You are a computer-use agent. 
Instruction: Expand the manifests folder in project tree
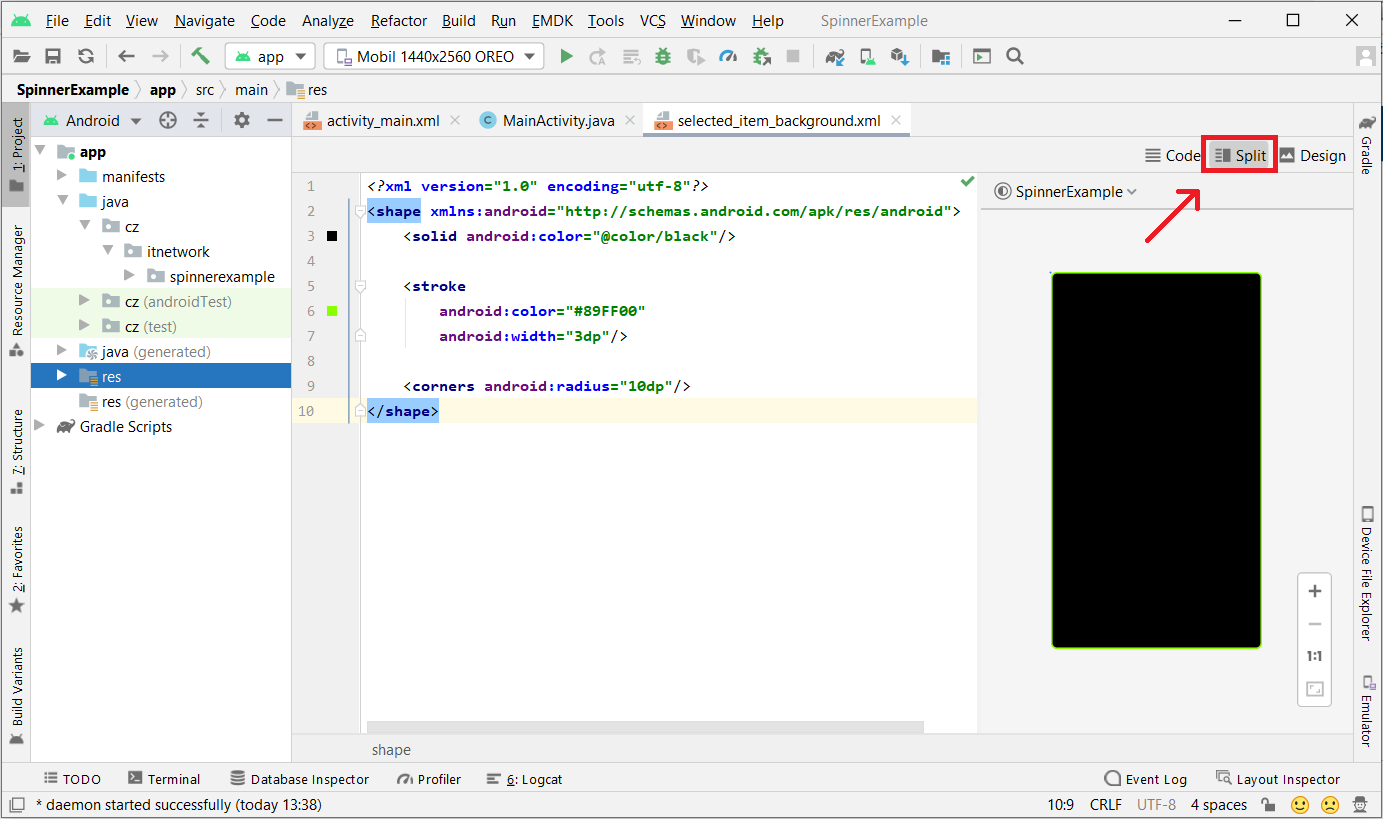tap(62, 177)
